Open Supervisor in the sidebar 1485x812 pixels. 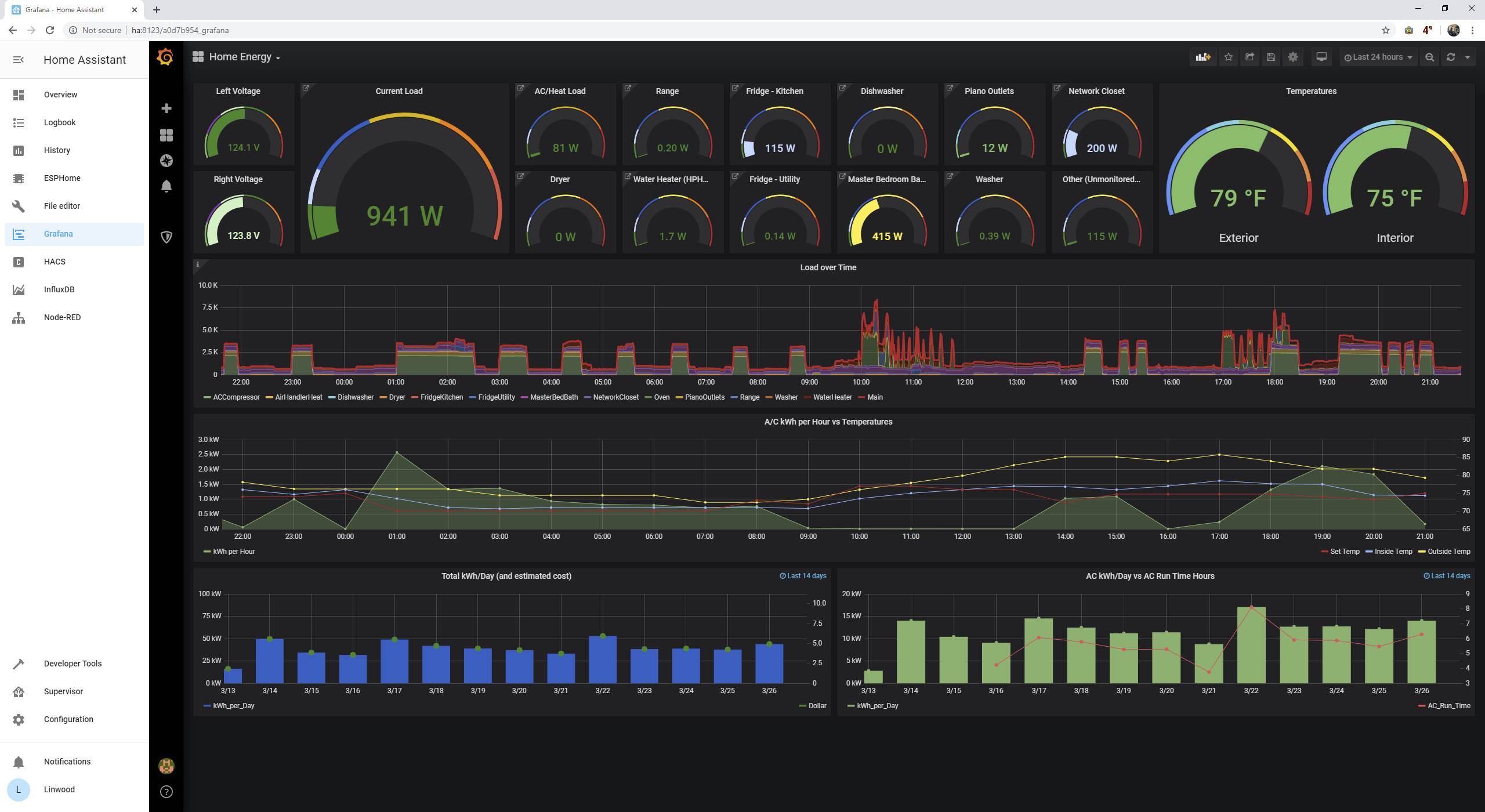pos(74,691)
